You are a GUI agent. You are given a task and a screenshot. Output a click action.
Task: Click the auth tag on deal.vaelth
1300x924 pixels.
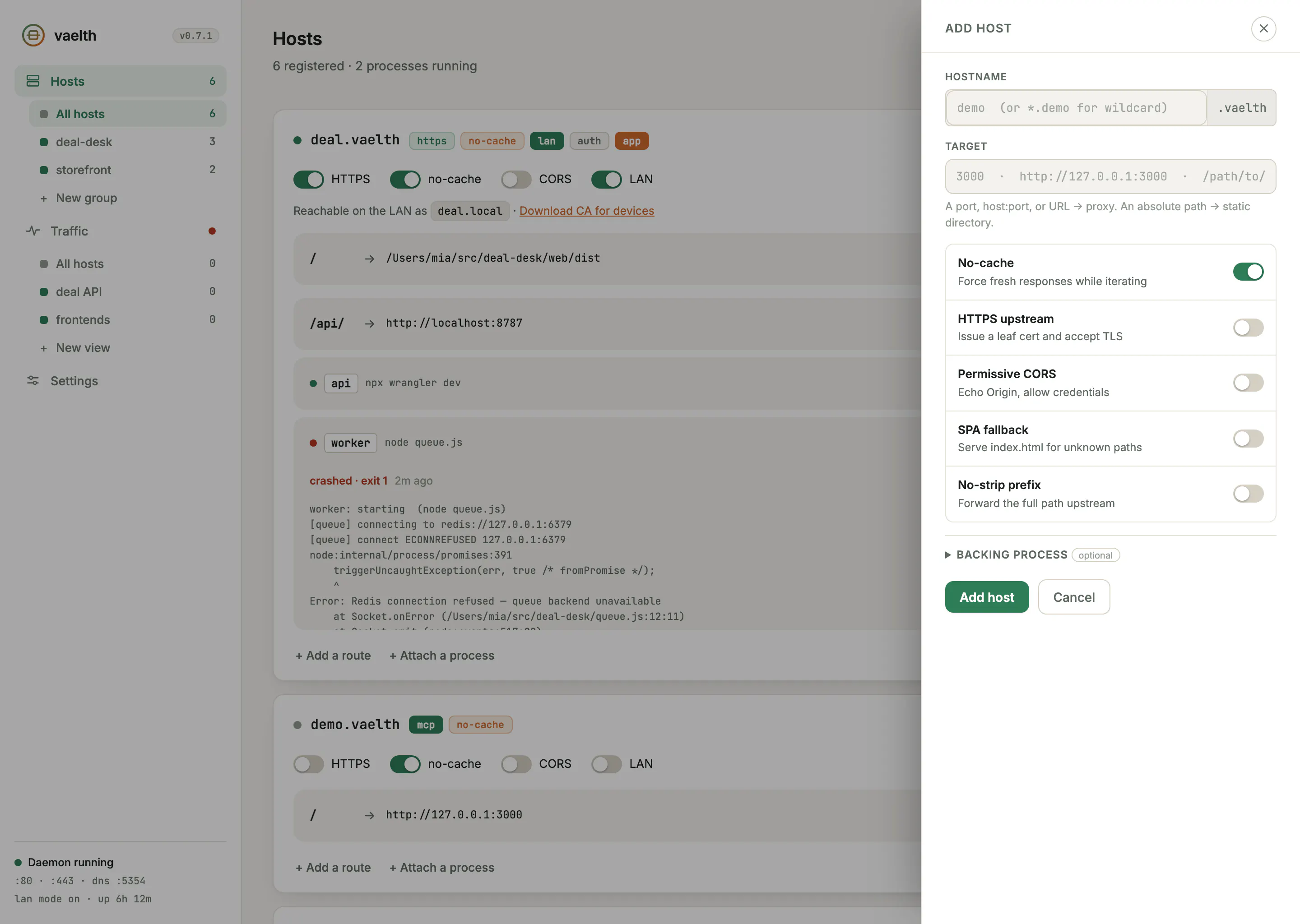point(589,140)
